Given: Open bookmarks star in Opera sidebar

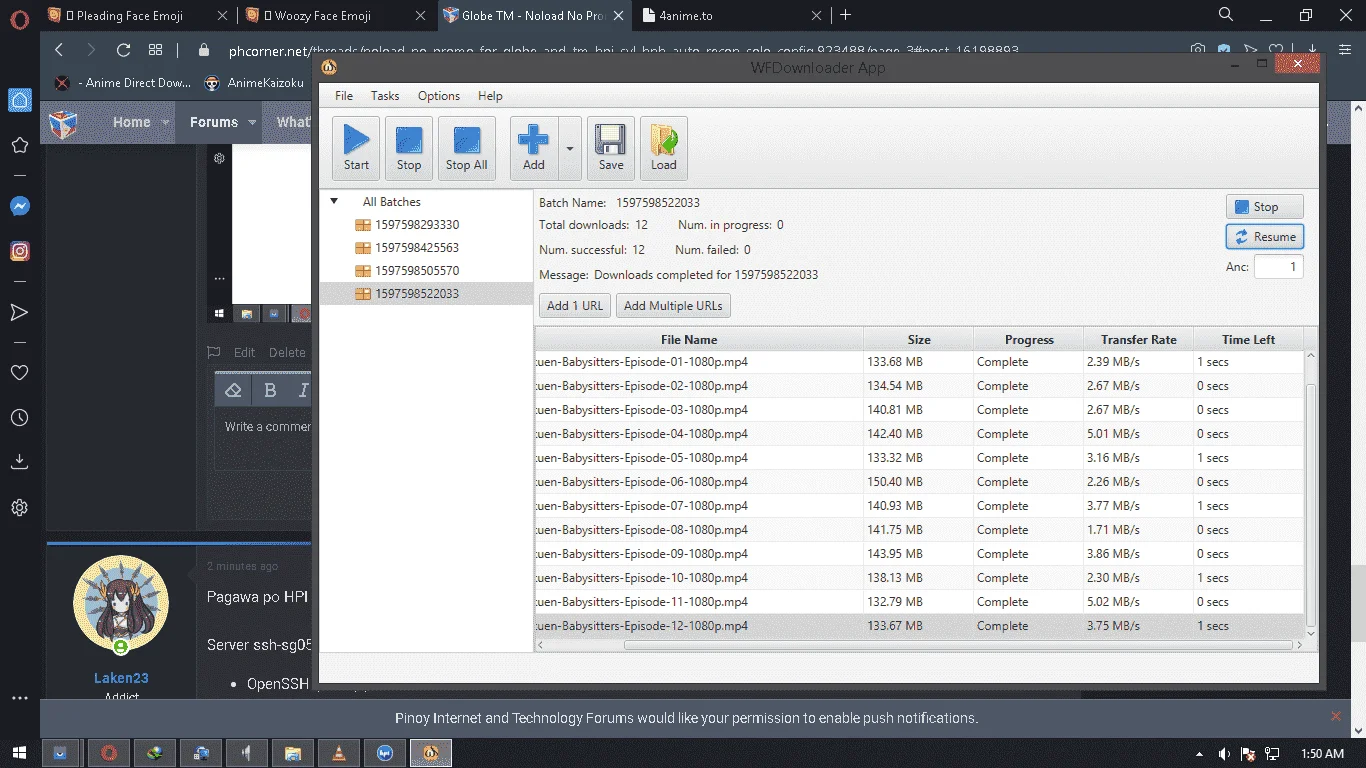Looking at the screenshot, I should (19, 146).
